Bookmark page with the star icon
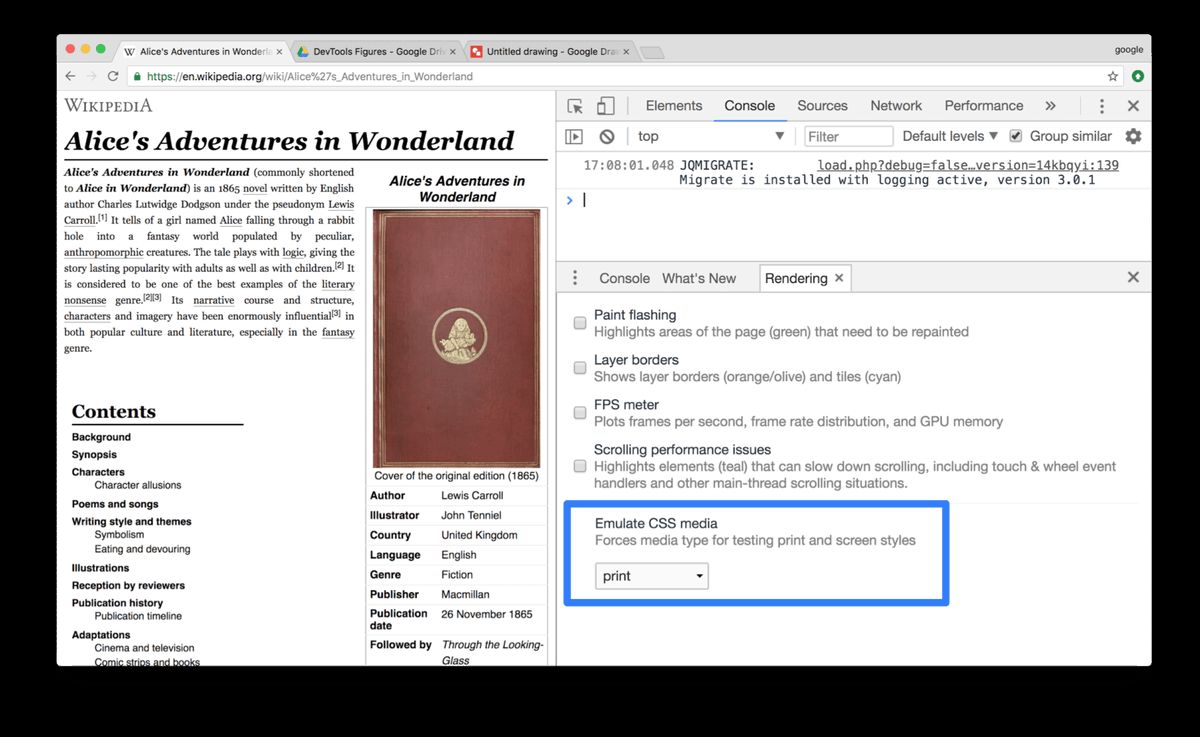Image resolution: width=1200 pixels, height=737 pixels. pos(1113,76)
